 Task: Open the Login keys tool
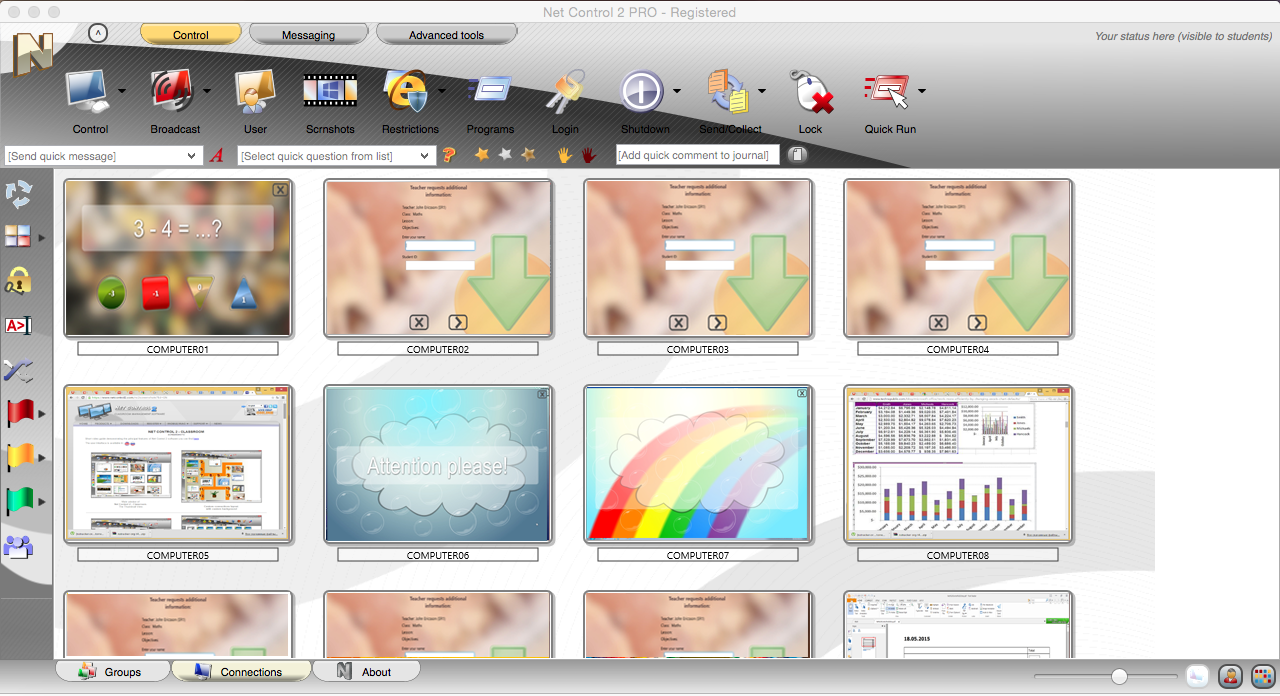565,91
